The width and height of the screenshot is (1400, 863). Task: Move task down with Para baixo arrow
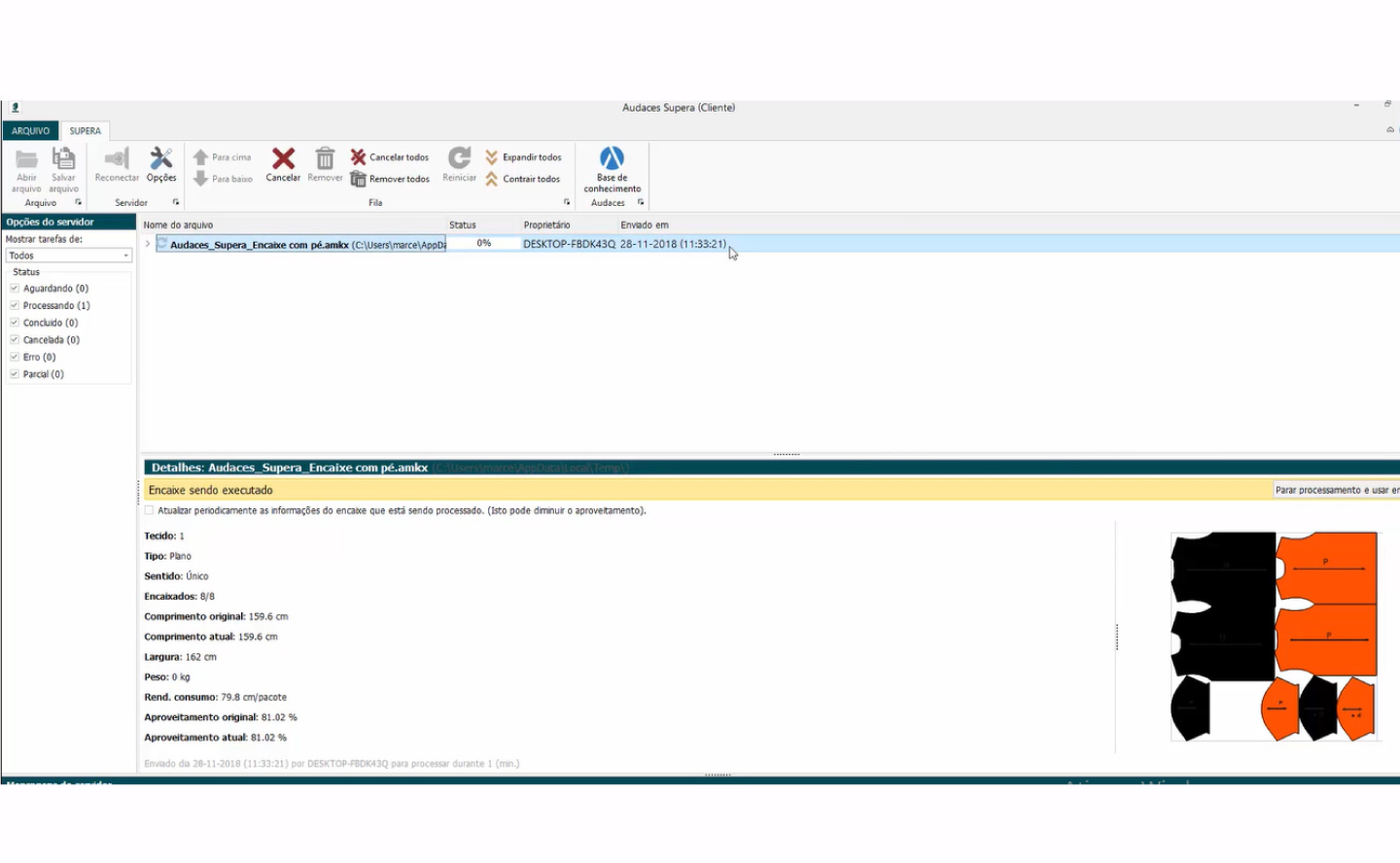(x=200, y=179)
